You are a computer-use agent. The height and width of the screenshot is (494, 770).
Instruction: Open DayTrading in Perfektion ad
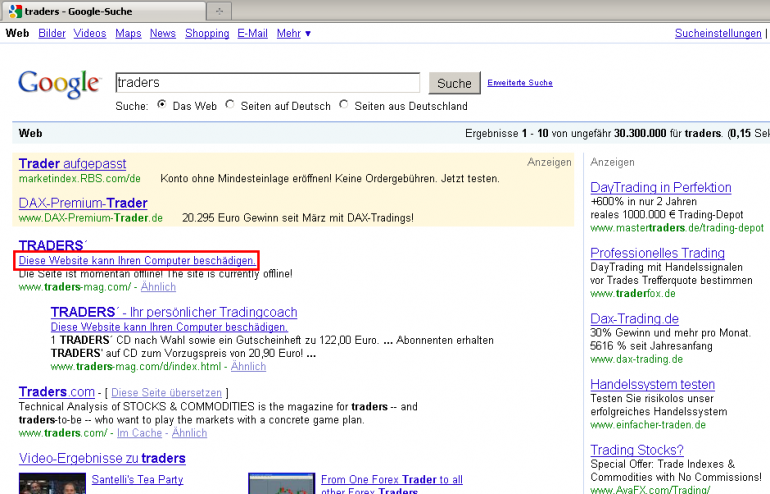[660, 187]
